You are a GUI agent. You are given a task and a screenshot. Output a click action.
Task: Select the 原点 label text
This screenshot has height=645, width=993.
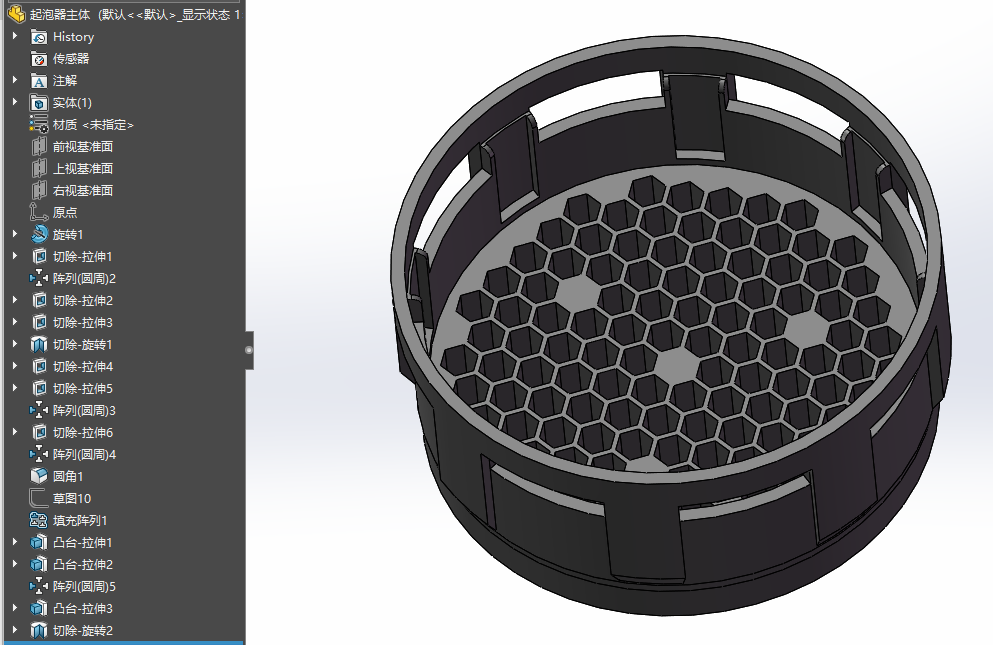(65, 213)
